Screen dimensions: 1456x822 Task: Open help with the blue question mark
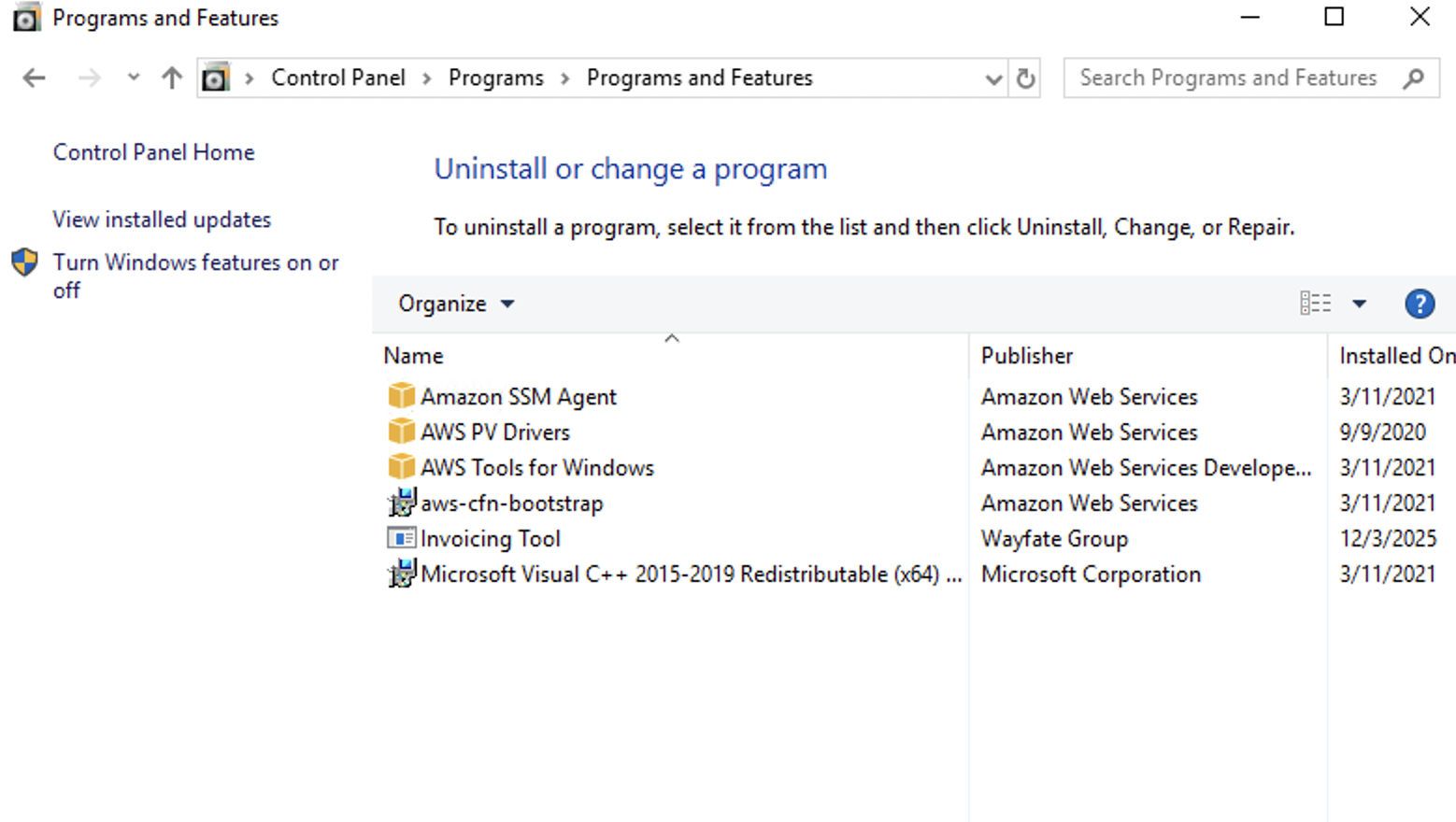[x=1419, y=304]
